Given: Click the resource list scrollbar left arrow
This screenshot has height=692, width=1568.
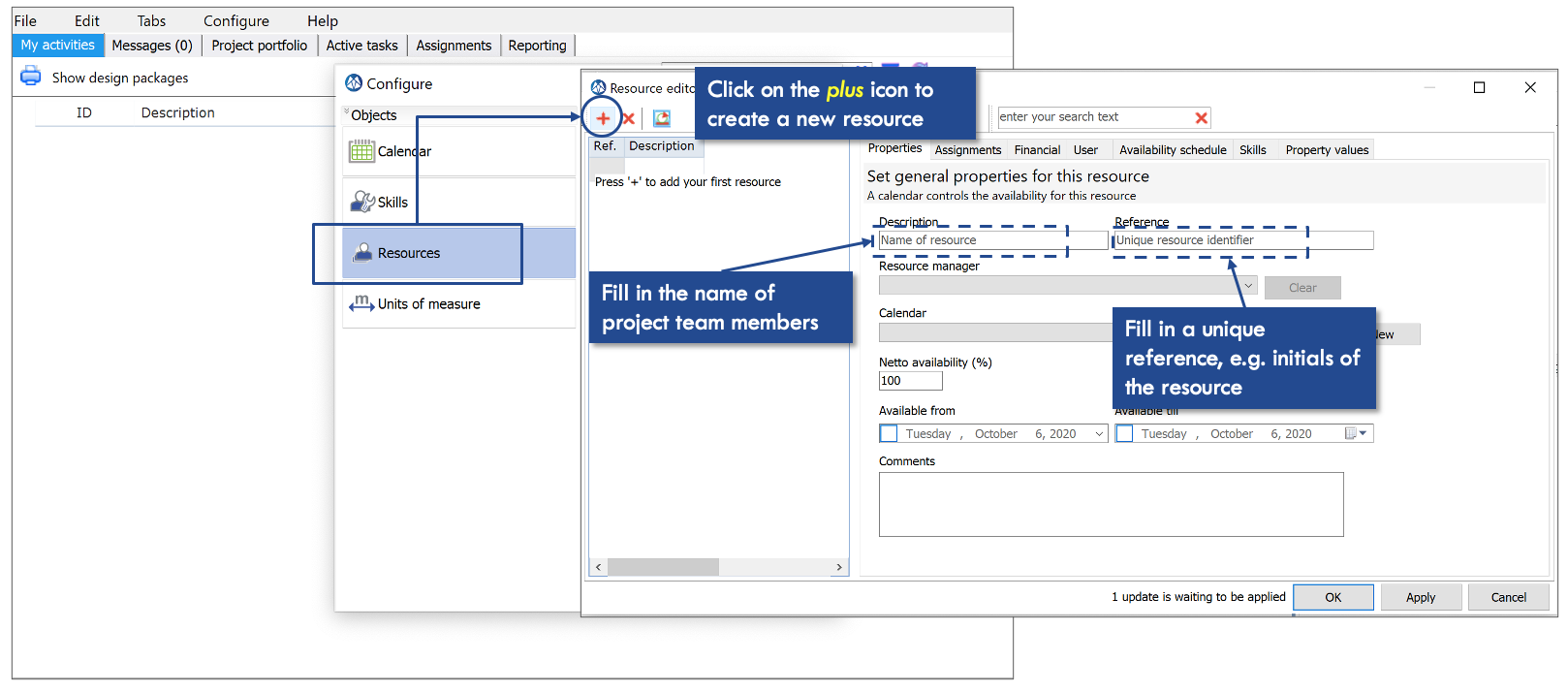Looking at the screenshot, I should tap(599, 567).
